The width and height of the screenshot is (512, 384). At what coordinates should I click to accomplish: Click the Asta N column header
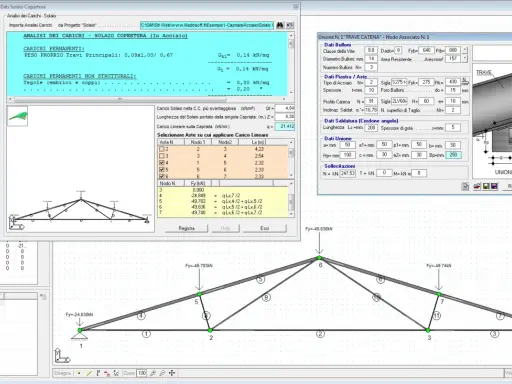click(x=171, y=142)
